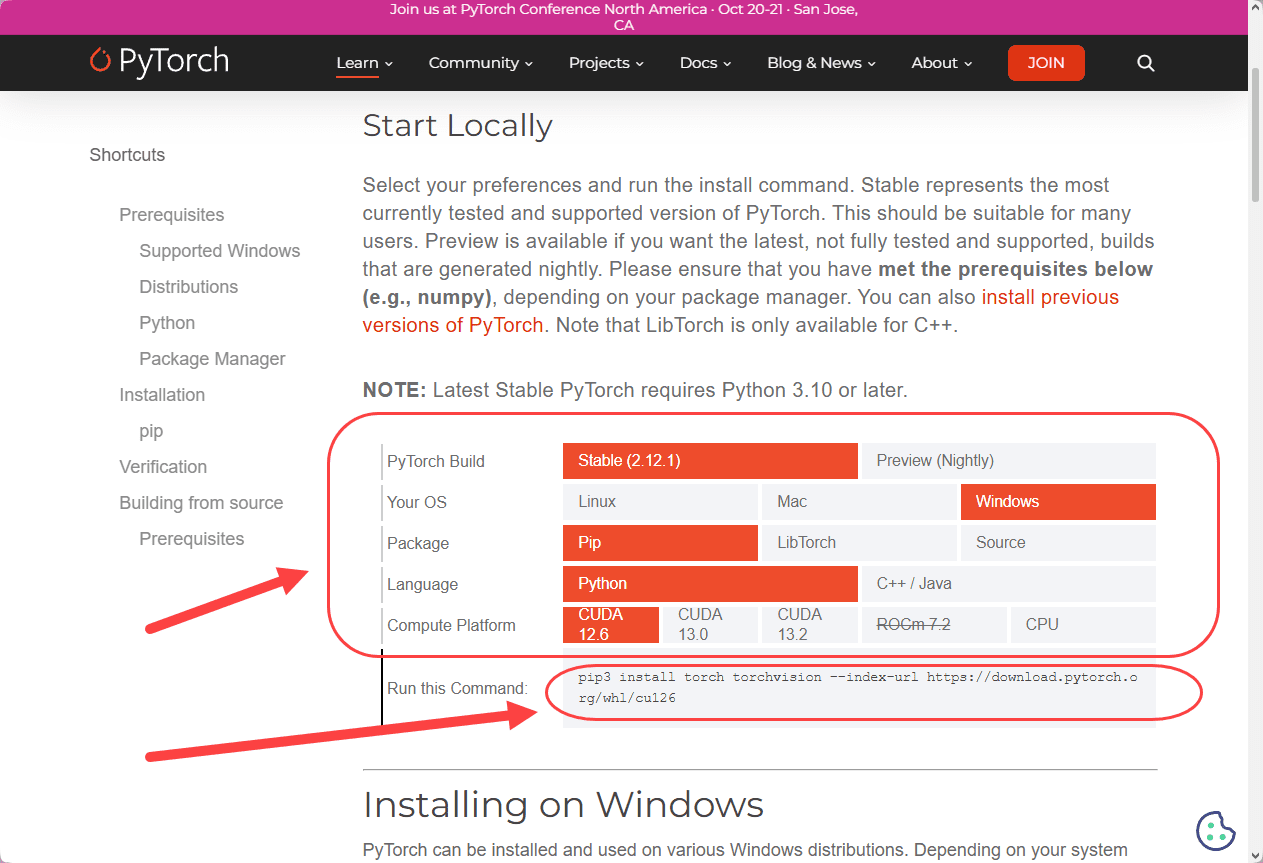Expand the Learn dropdown menu
This screenshot has height=863, width=1263.
364,63
